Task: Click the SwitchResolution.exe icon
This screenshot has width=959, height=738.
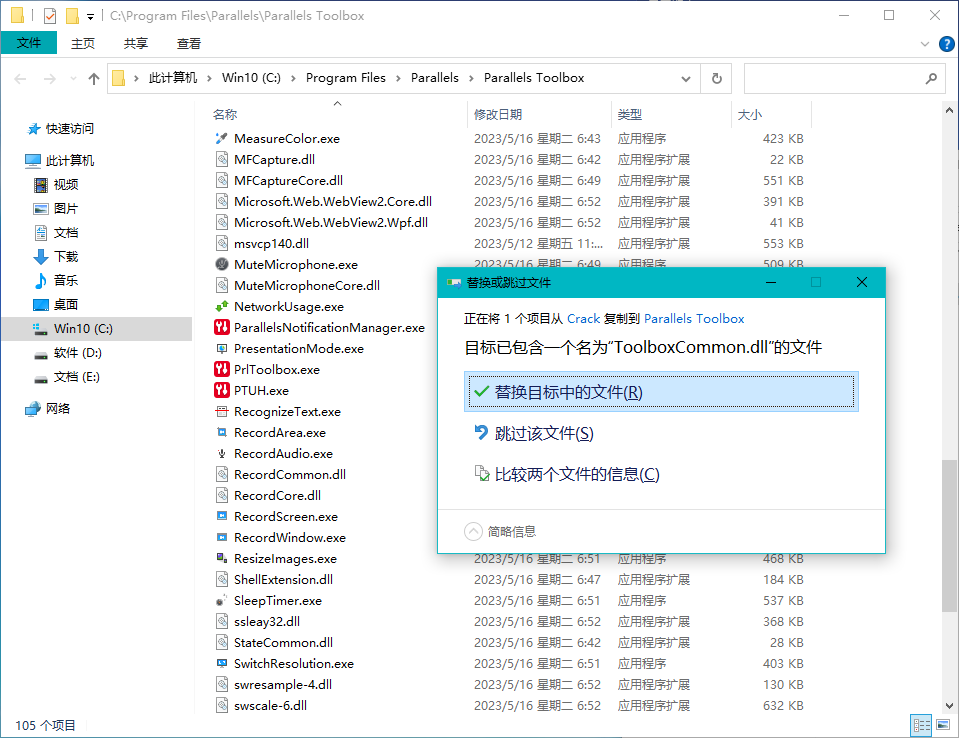Action: point(221,663)
